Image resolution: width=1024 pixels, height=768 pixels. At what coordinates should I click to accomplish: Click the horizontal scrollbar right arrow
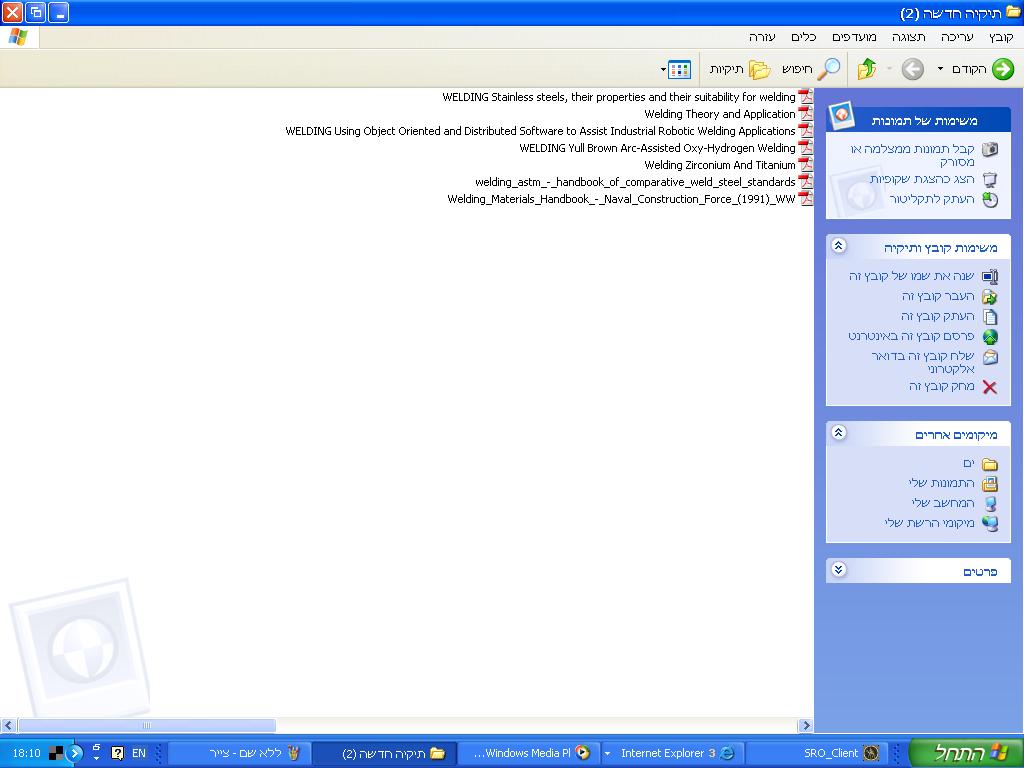tap(805, 726)
